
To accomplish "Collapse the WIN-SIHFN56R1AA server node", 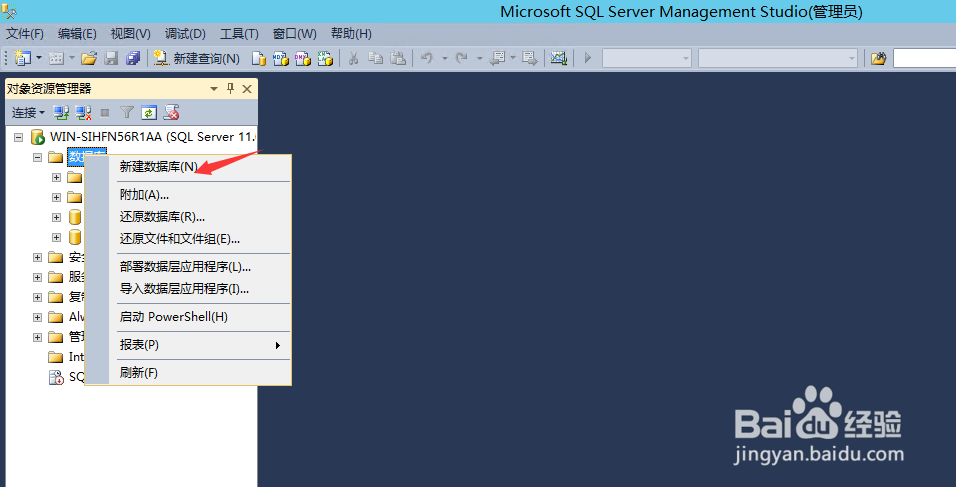I will pos(18,137).
